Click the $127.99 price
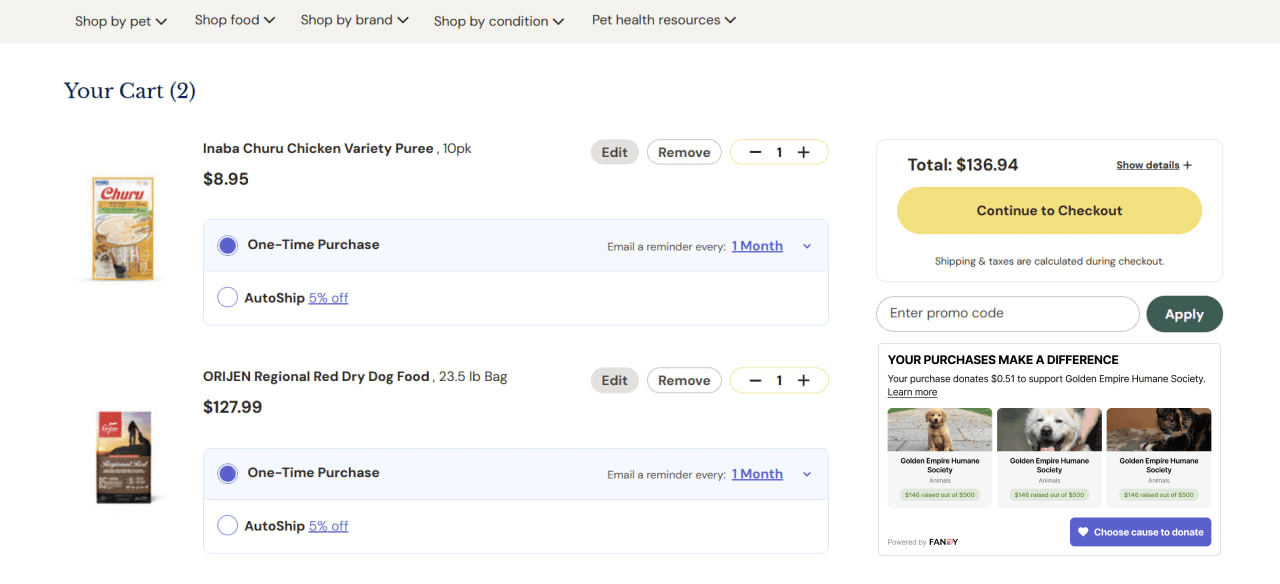Screen dimensions: 1280x584 (232, 407)
